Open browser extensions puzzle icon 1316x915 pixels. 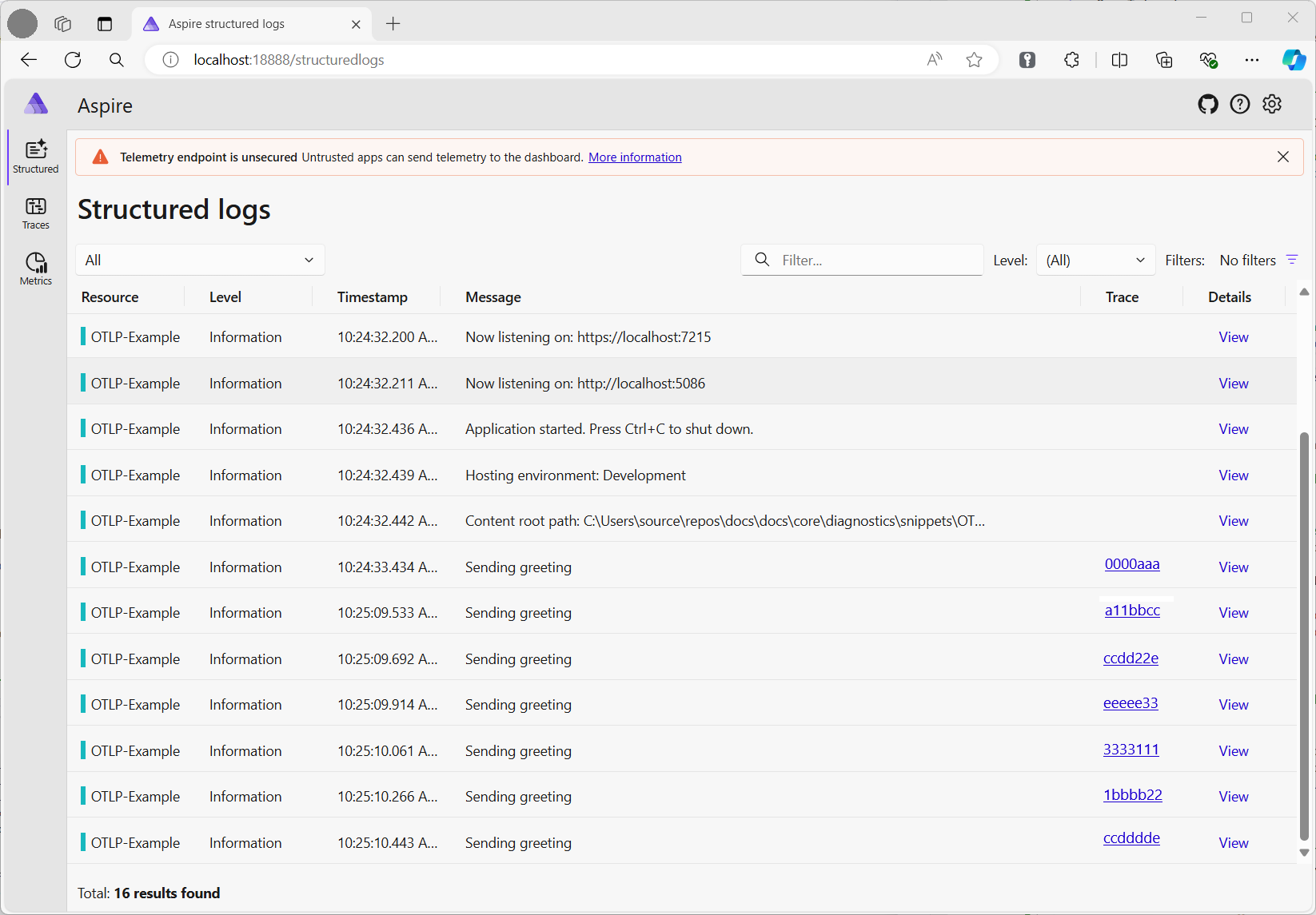1071,60
